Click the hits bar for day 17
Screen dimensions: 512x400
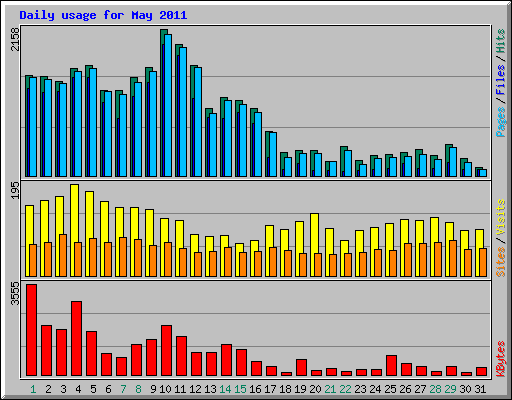click(x=269, y=154)
